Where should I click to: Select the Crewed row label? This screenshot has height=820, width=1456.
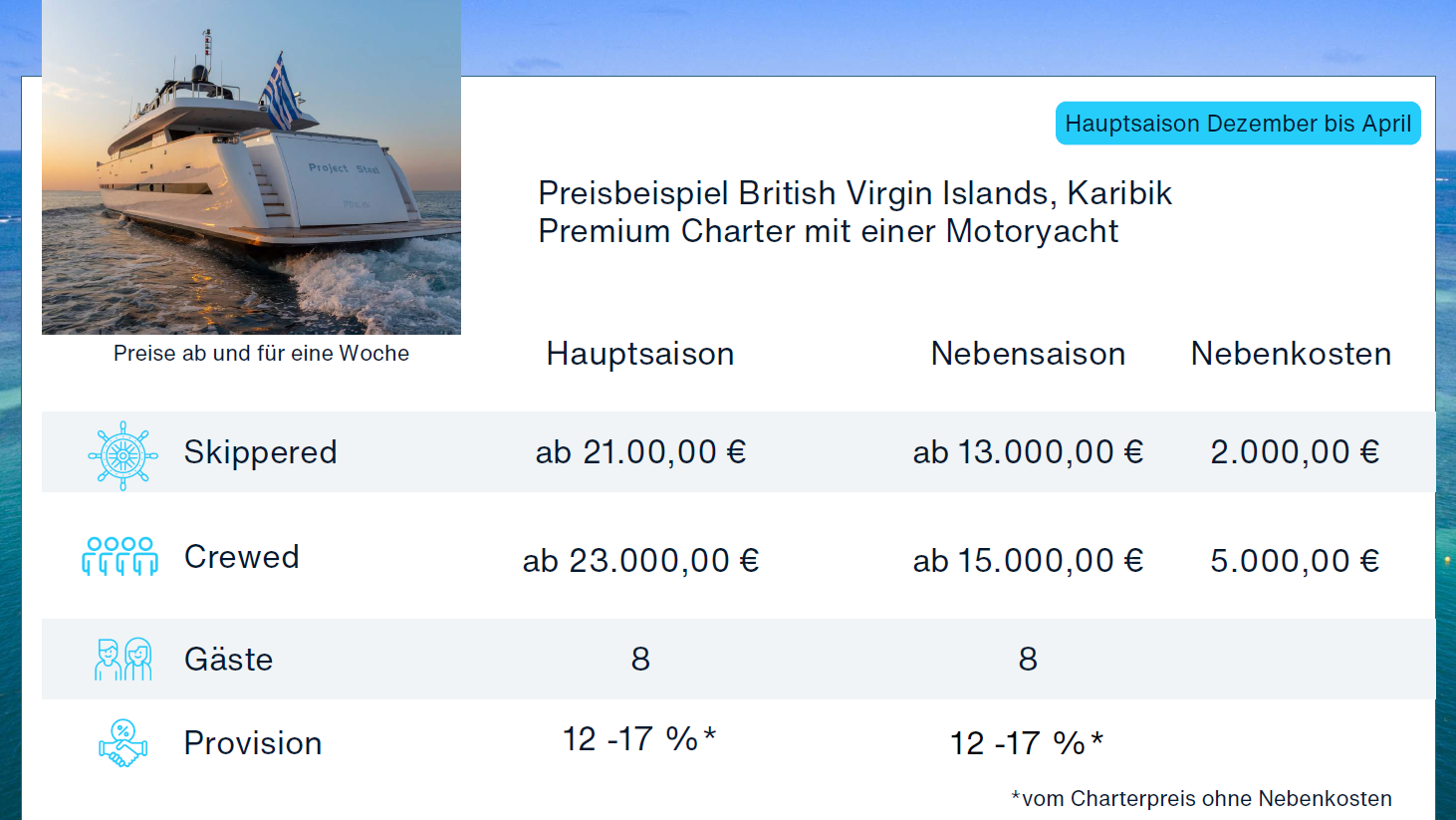(x=242, y=557)
